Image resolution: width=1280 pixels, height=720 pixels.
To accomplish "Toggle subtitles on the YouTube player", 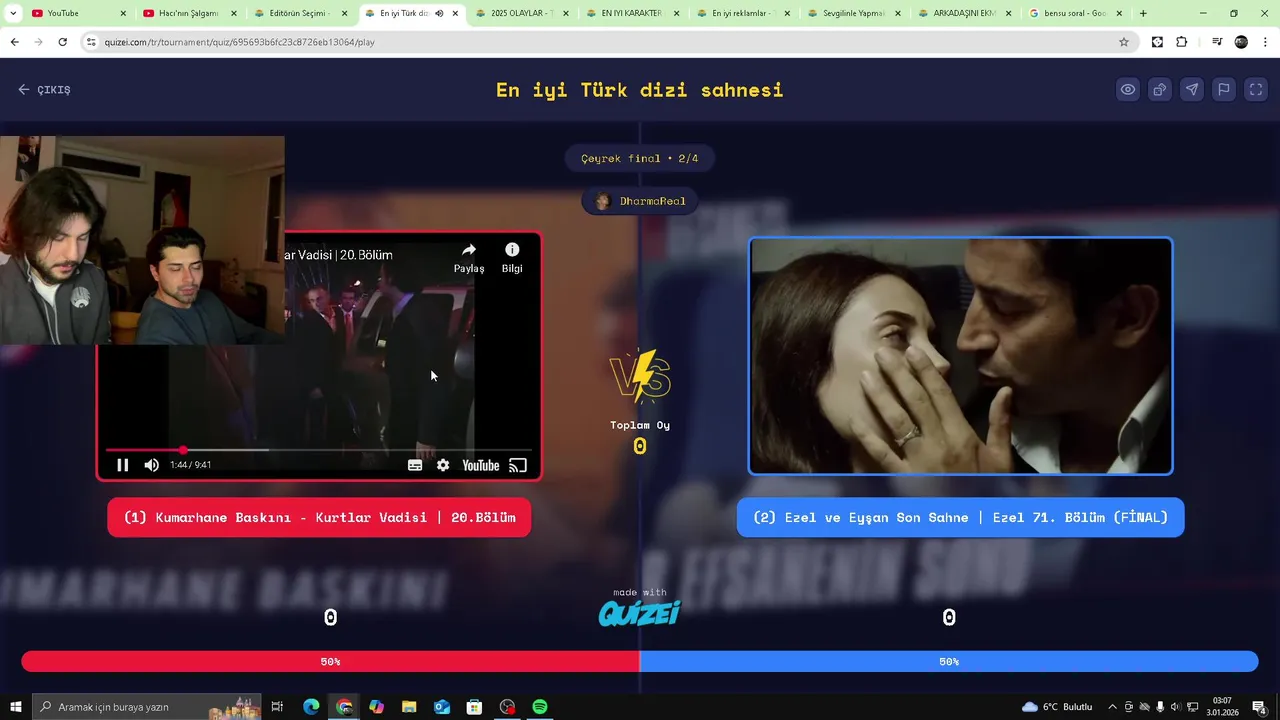I will (x=415, y=465).
